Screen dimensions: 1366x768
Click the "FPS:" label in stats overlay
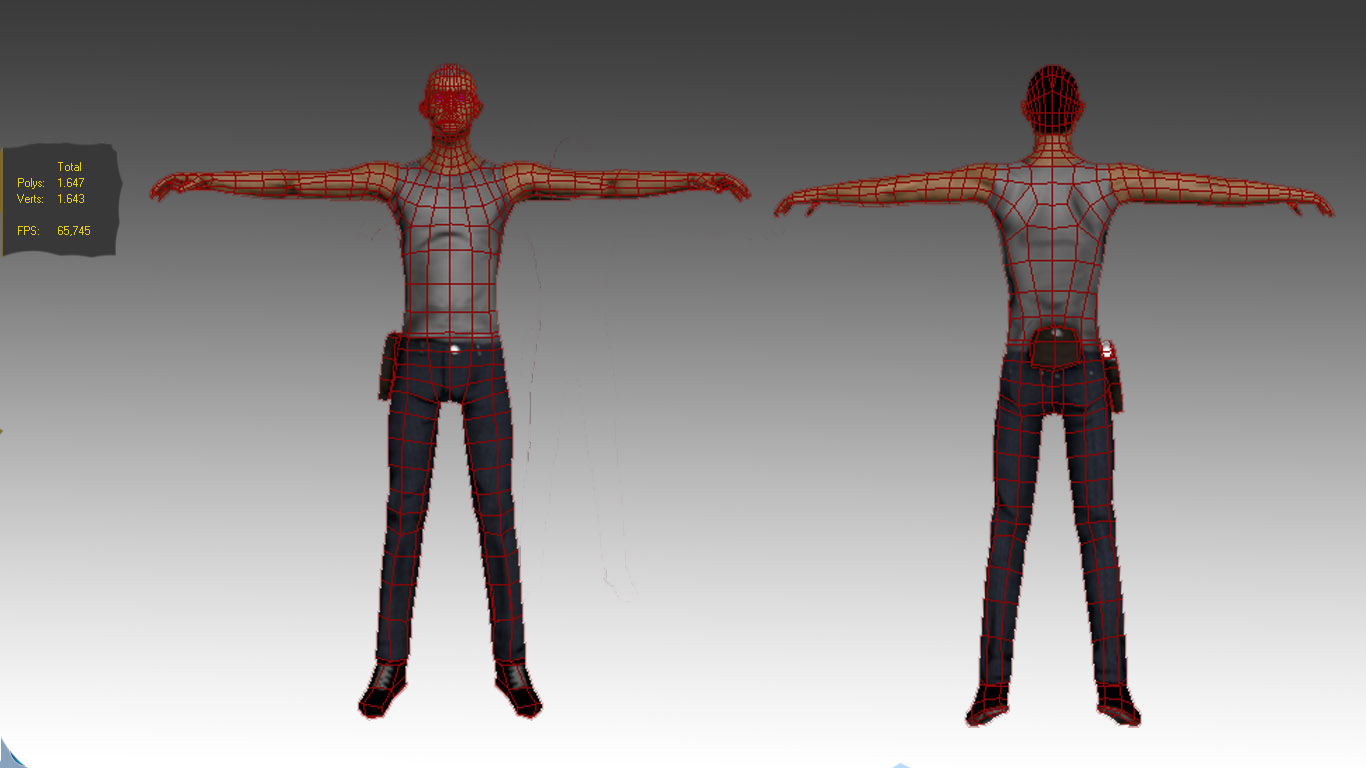[x=28, y=231]
